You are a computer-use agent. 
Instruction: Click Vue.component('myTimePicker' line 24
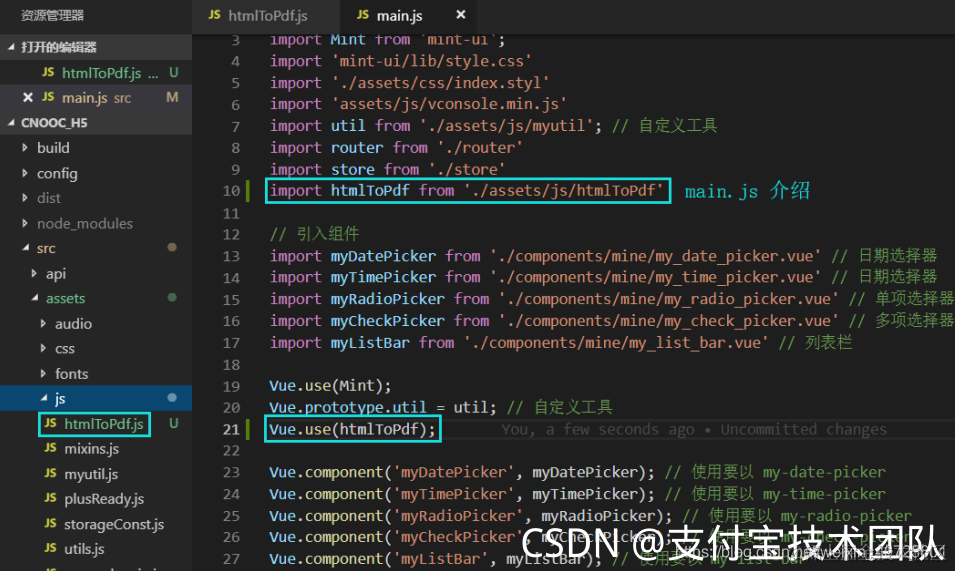[462, 494]
